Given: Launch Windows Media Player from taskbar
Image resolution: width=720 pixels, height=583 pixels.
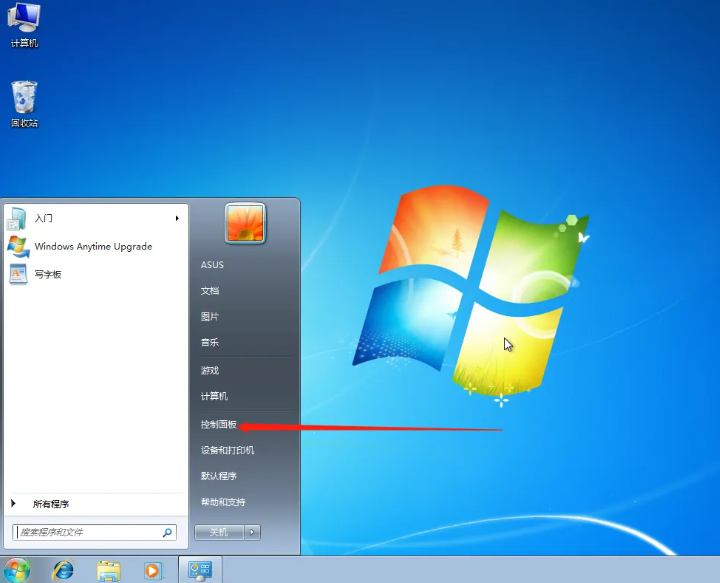Looking at the screenshot, I should [152, 570].
